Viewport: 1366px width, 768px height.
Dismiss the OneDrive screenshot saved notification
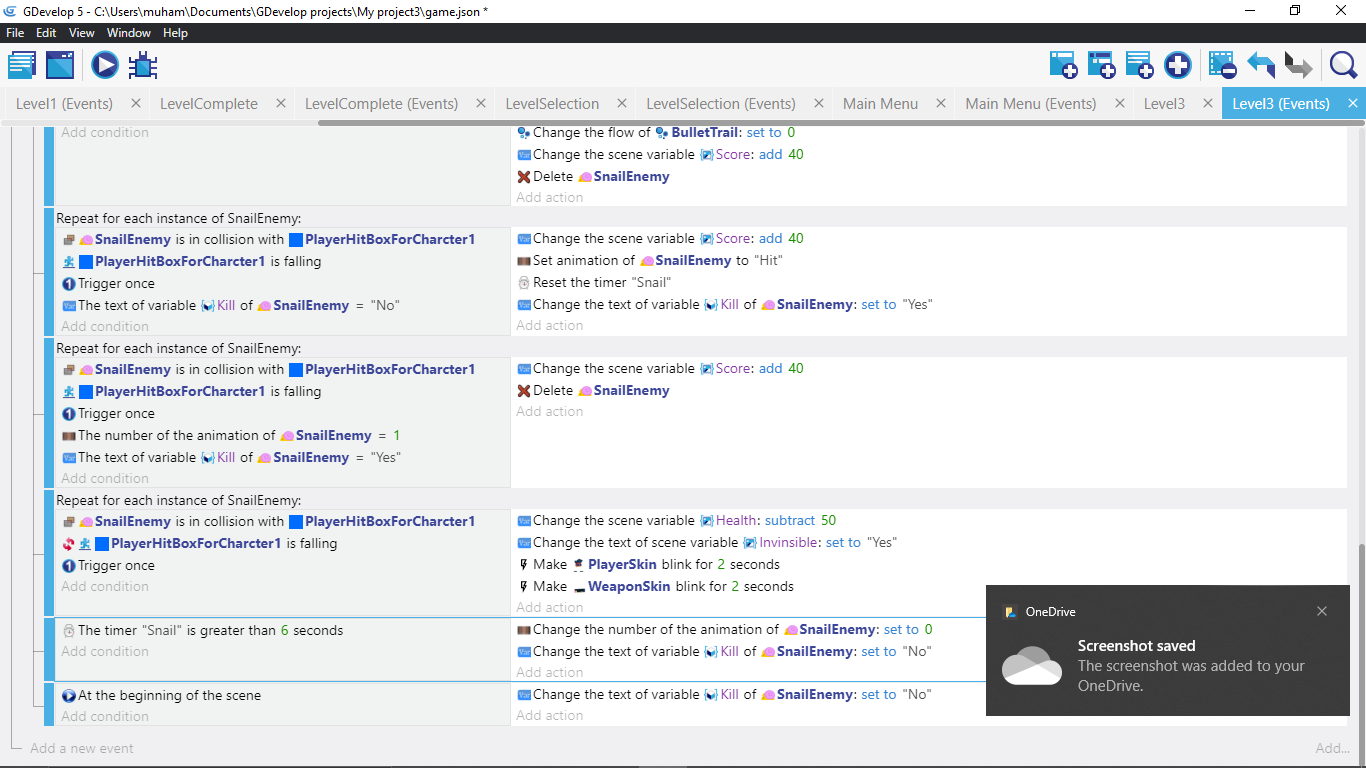point(1322,611)
